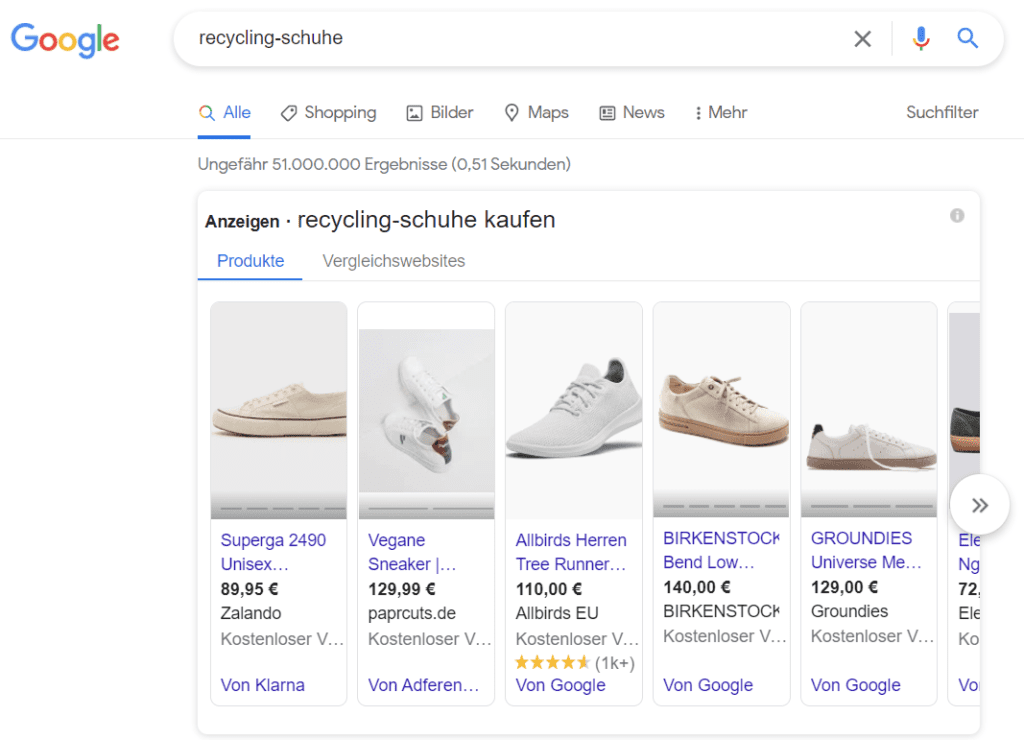
Task: Clear the search box with X
Action: 863,39
